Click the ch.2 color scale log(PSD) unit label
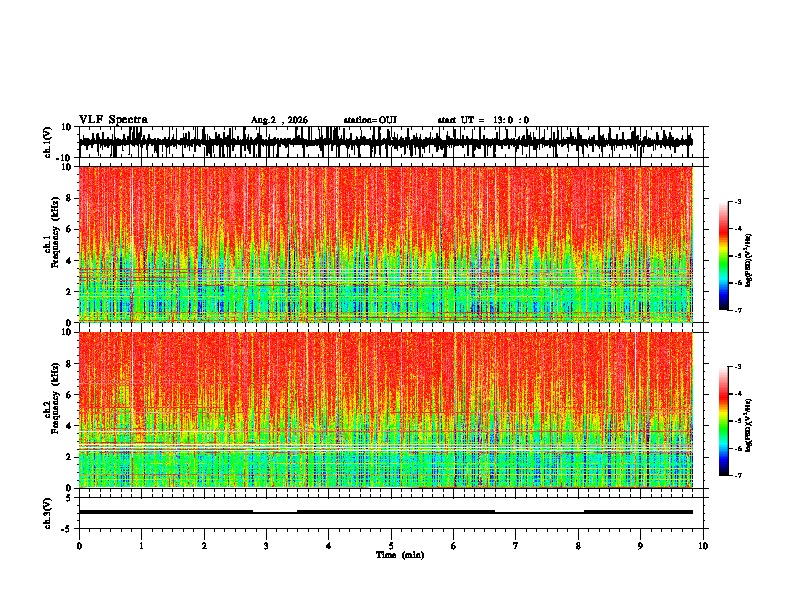 pyautogui.click(x=749, y=425)
